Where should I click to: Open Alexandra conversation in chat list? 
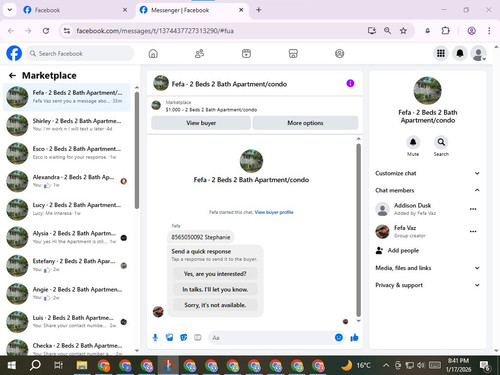(67, 181)
